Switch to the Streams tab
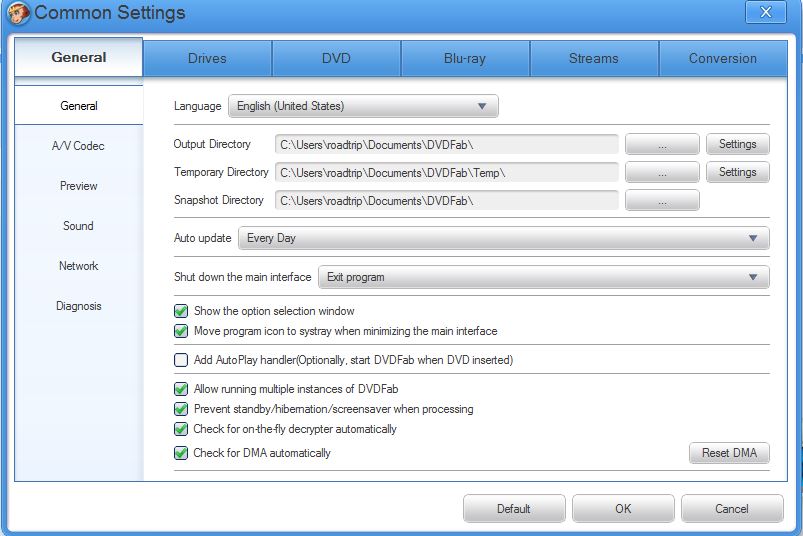 coord(594,58)
